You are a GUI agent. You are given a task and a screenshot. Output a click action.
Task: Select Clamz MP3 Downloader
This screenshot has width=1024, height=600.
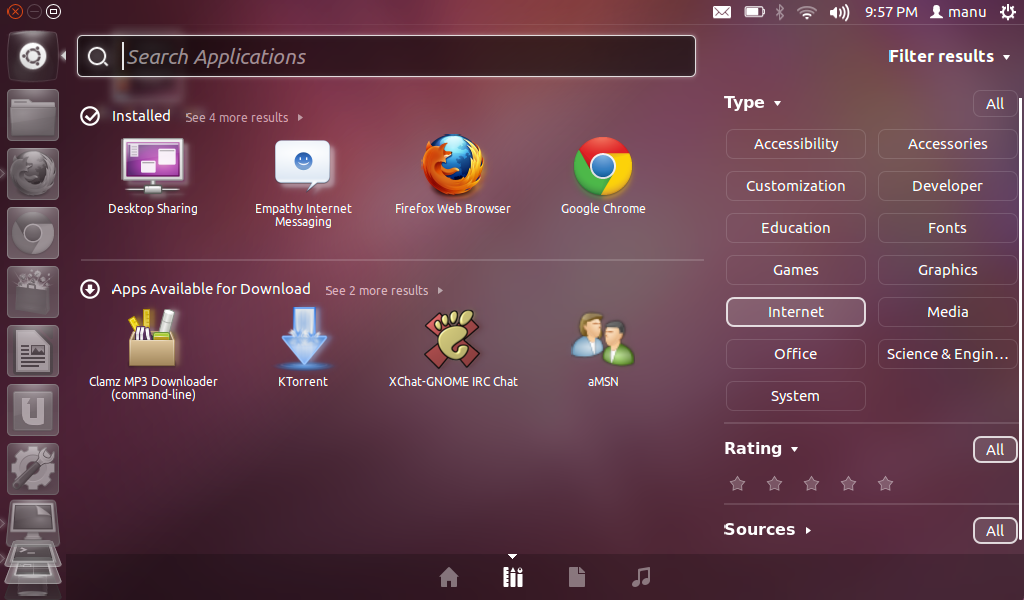(x=152, y=340)
